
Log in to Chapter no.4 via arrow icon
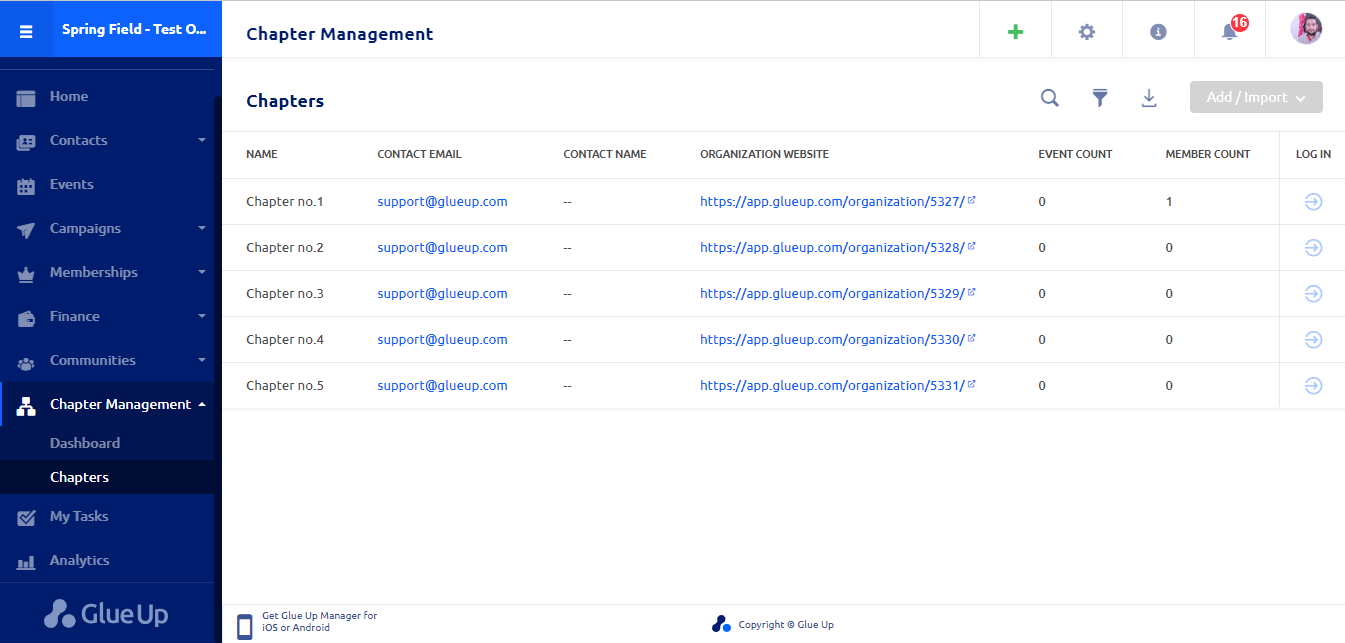click(x=1314, y=340)
